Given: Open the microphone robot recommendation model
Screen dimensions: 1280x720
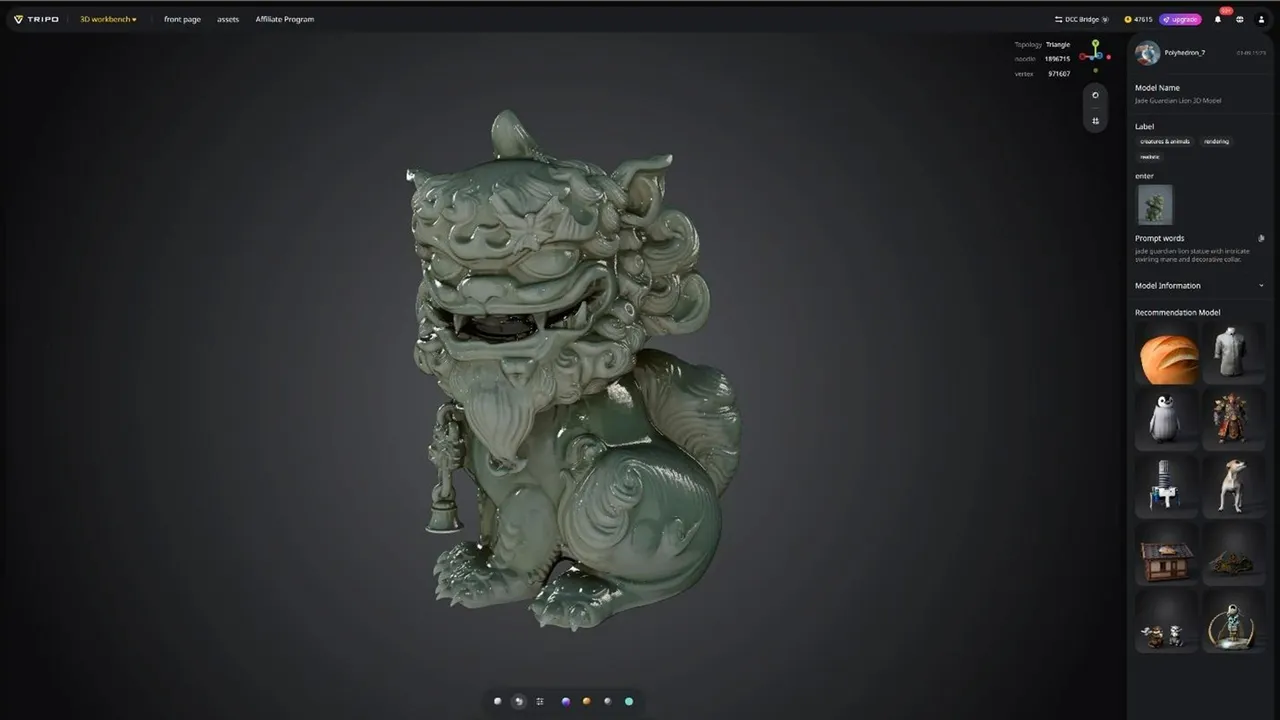Looking at the screenshot, I should coord(1167,485).
